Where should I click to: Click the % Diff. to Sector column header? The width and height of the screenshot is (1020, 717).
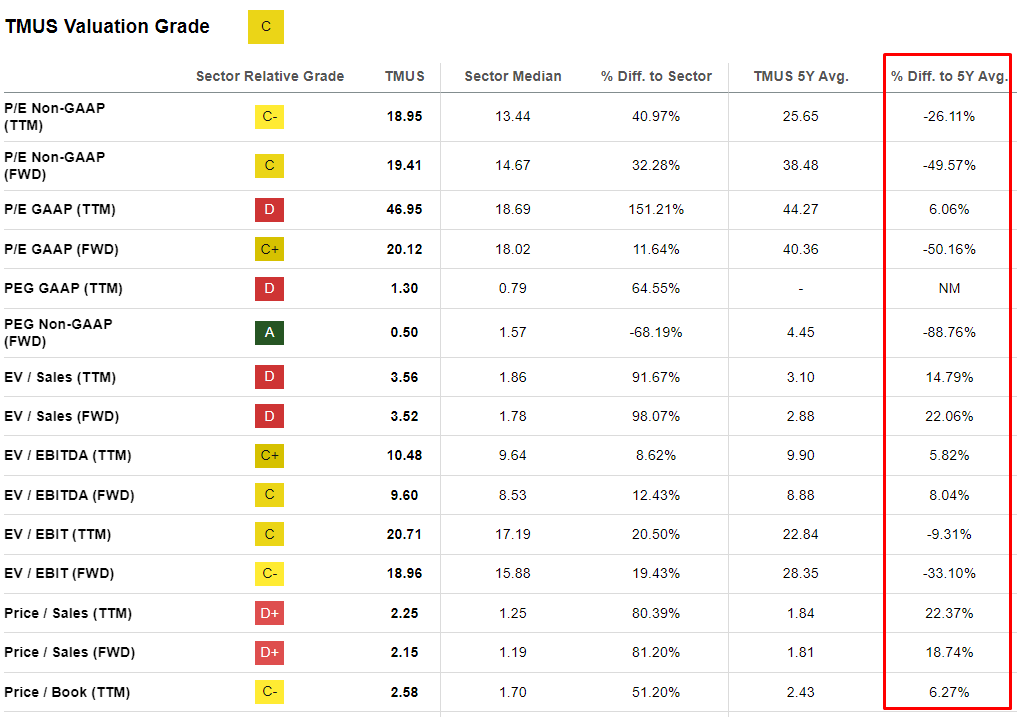pyautogui.click(x=656, y=76)
